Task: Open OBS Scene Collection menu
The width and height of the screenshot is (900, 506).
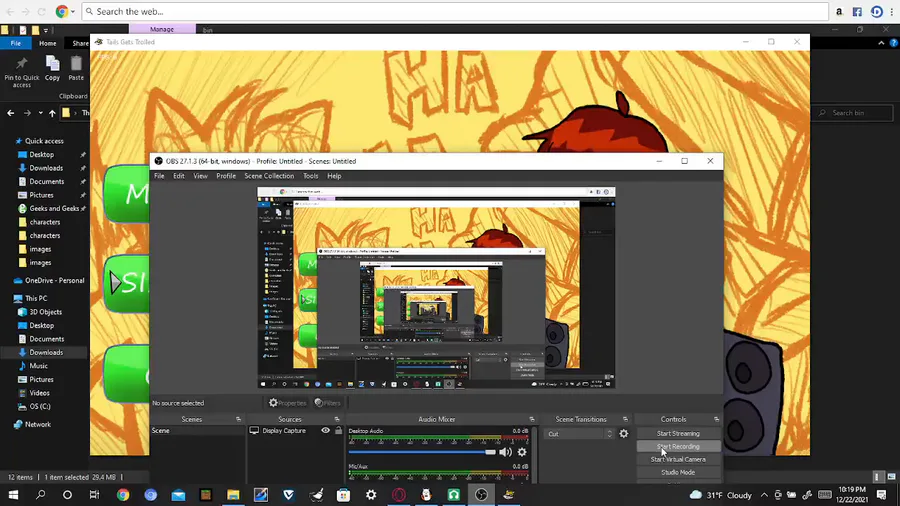Action: [x=269, y=176]
